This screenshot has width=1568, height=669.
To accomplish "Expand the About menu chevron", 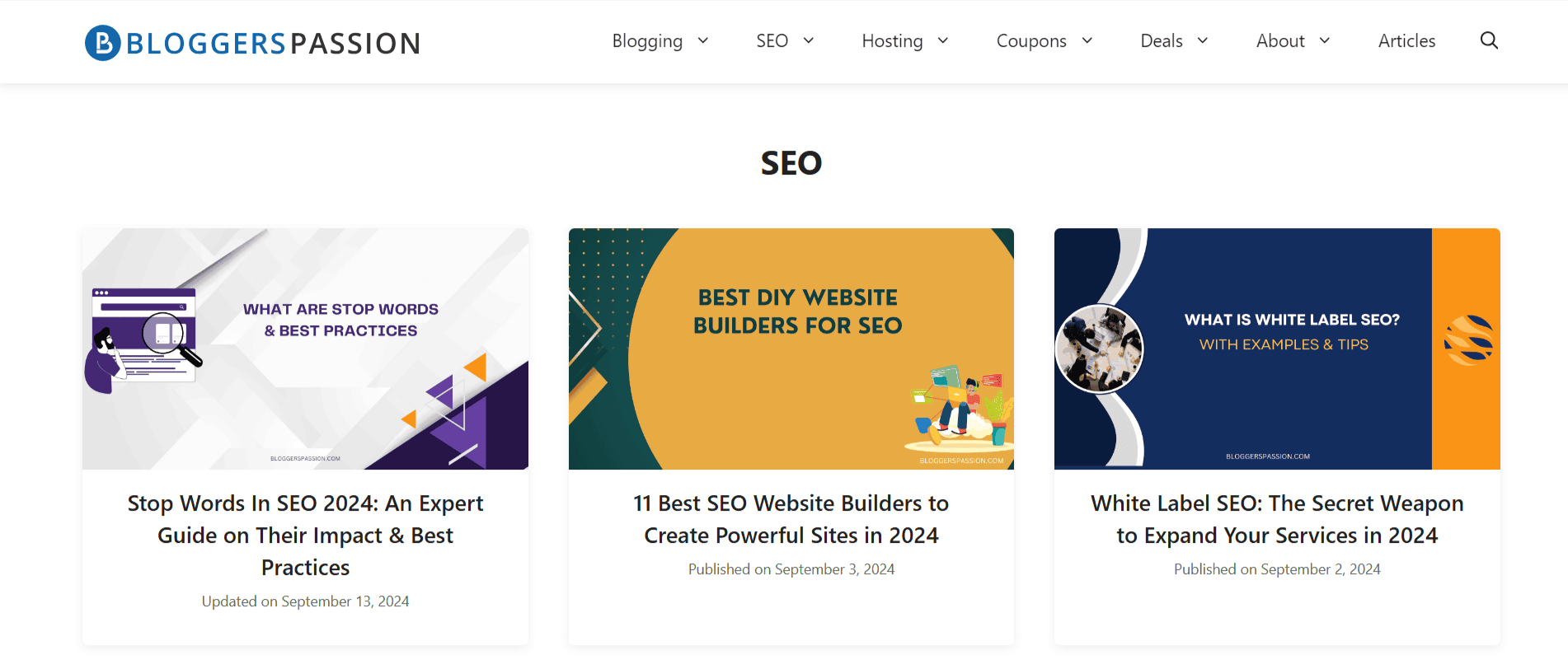I will pyautogui.click(x=1325, y=40).
